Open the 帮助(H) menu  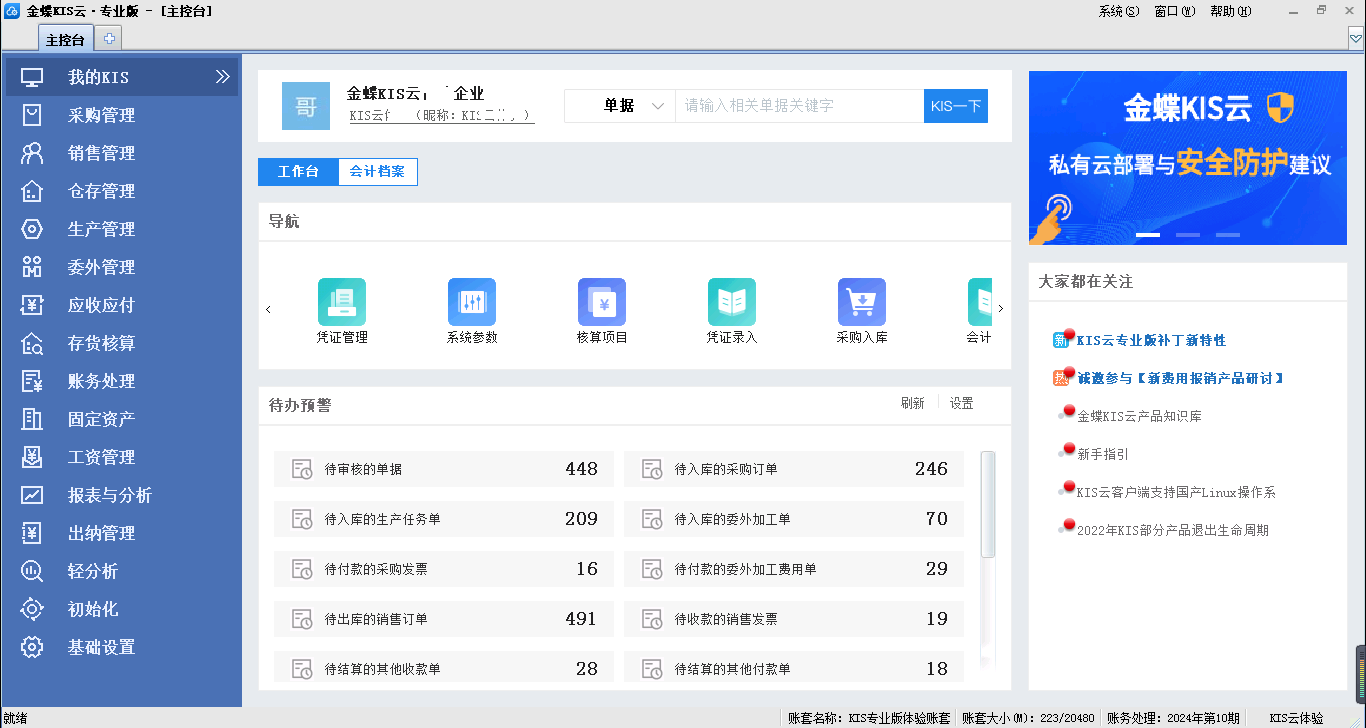click(x=1230, y=12)
